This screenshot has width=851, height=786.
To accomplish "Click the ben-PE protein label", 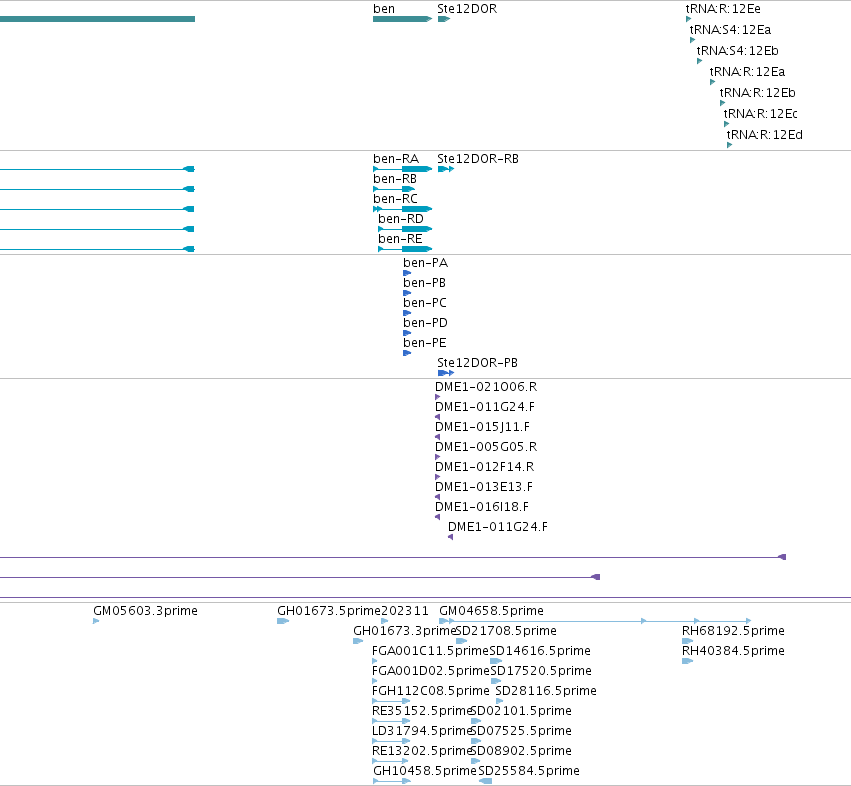I will click(x=424, y=343).
